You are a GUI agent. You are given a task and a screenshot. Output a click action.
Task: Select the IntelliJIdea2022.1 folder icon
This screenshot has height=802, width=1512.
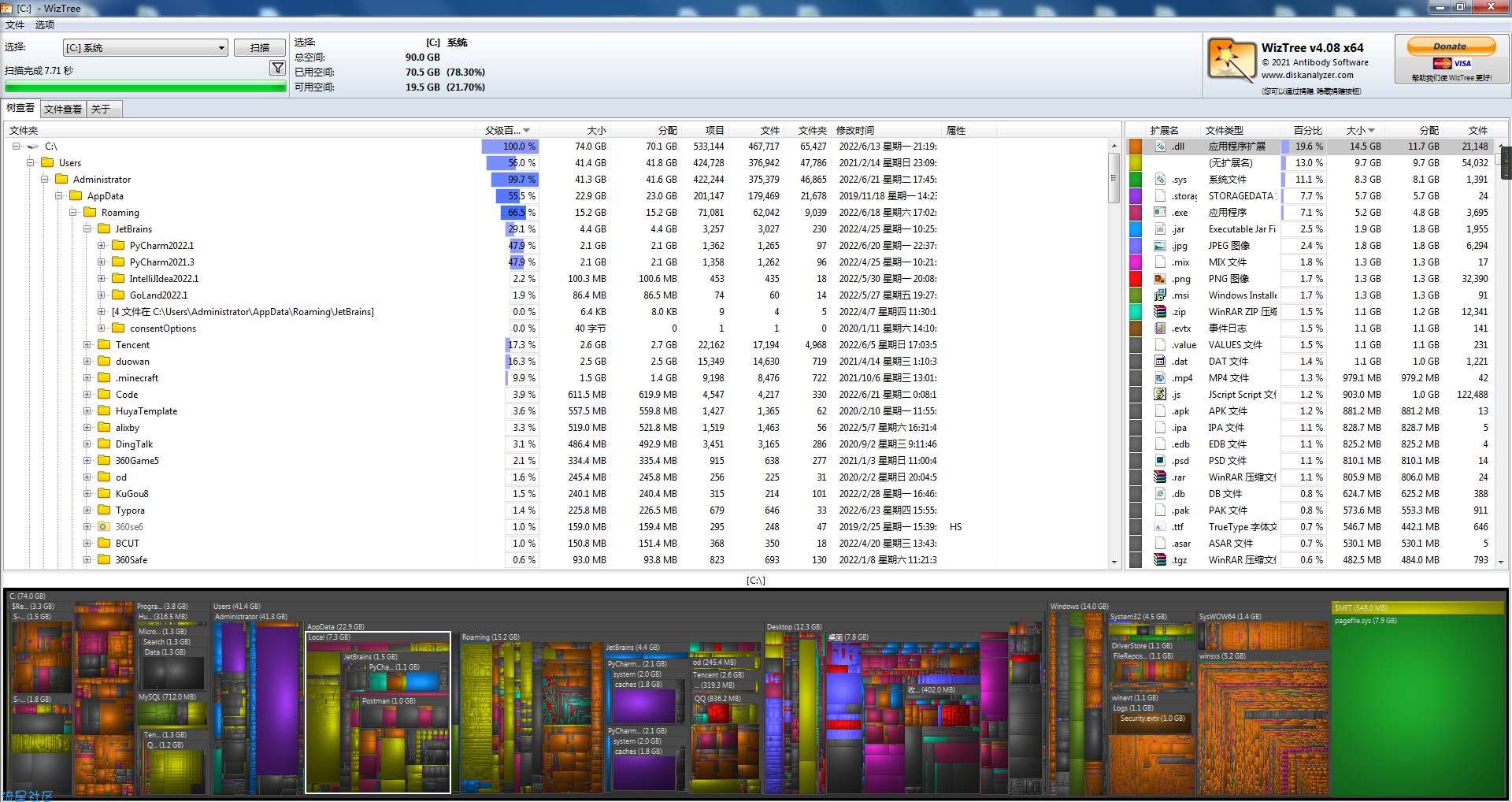[118, 278]
